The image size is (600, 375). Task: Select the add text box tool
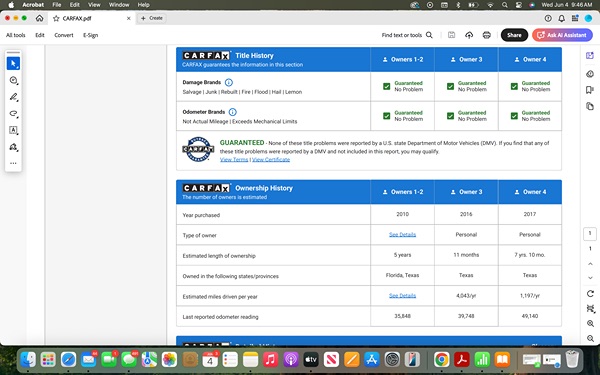[13, 130]
